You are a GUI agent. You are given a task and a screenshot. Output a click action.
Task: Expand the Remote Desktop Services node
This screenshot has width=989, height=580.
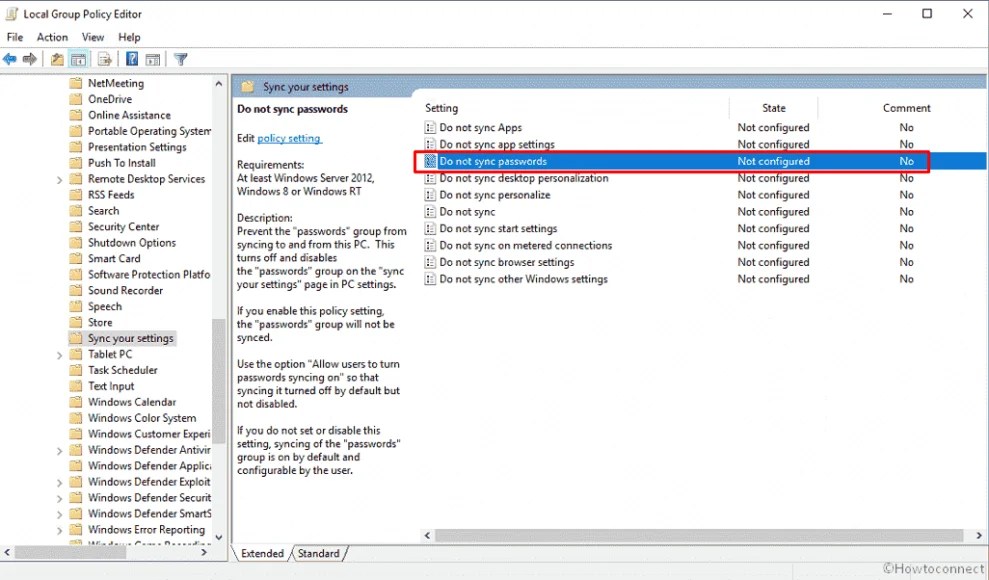tap(60, 178)
